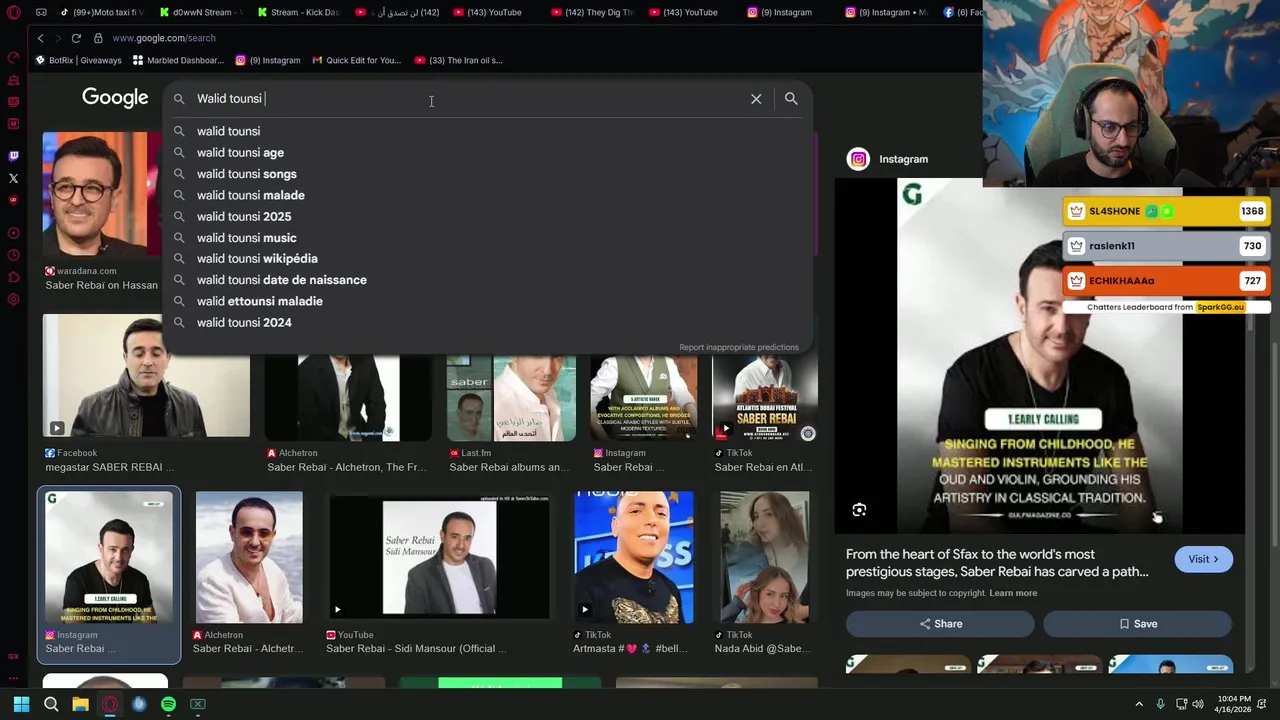Open BotRix Giveaways bookmark
The width and height of the screenshot is (1280, 720).
pos(78,60)
